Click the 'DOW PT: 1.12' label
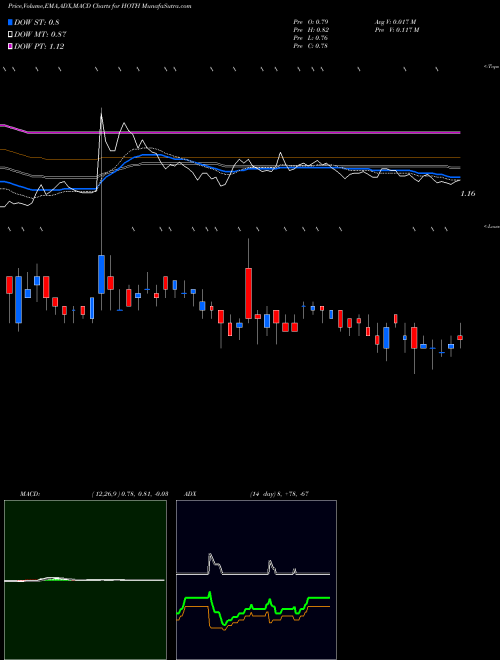This screenshot has height=660, width=500. [x=39, y=46]
